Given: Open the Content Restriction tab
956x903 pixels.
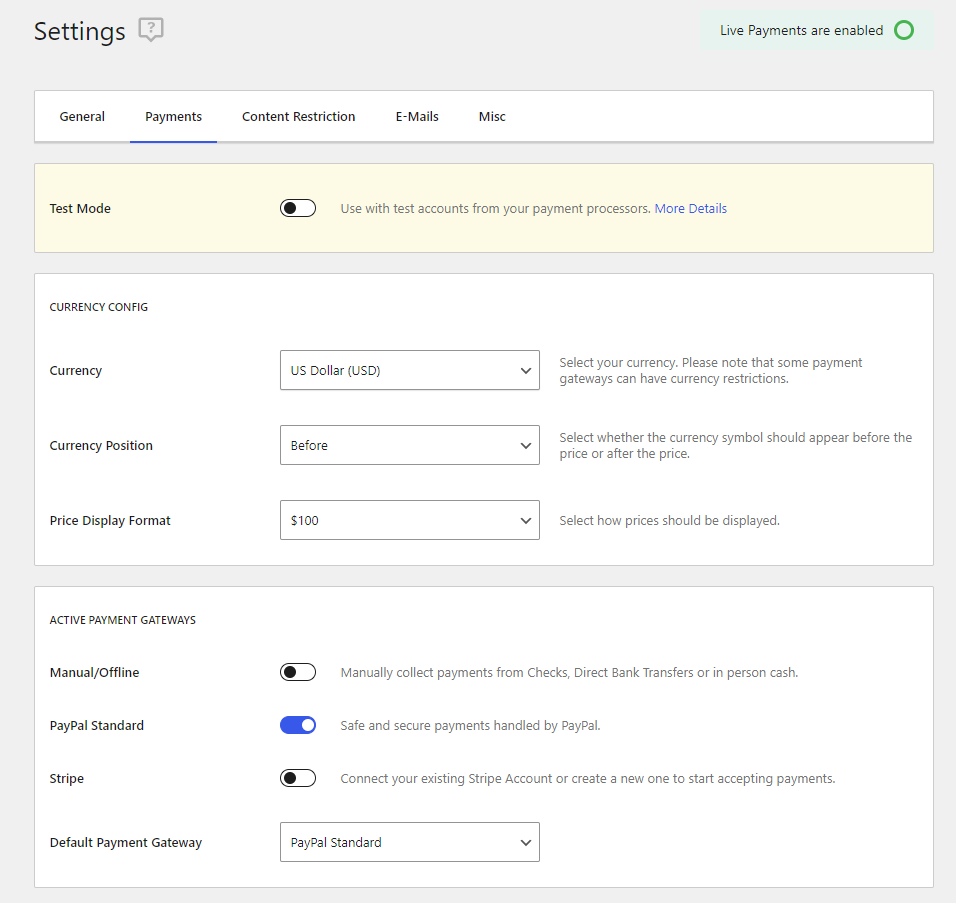Looking at the screenshot, I should (x=298, y=116).
